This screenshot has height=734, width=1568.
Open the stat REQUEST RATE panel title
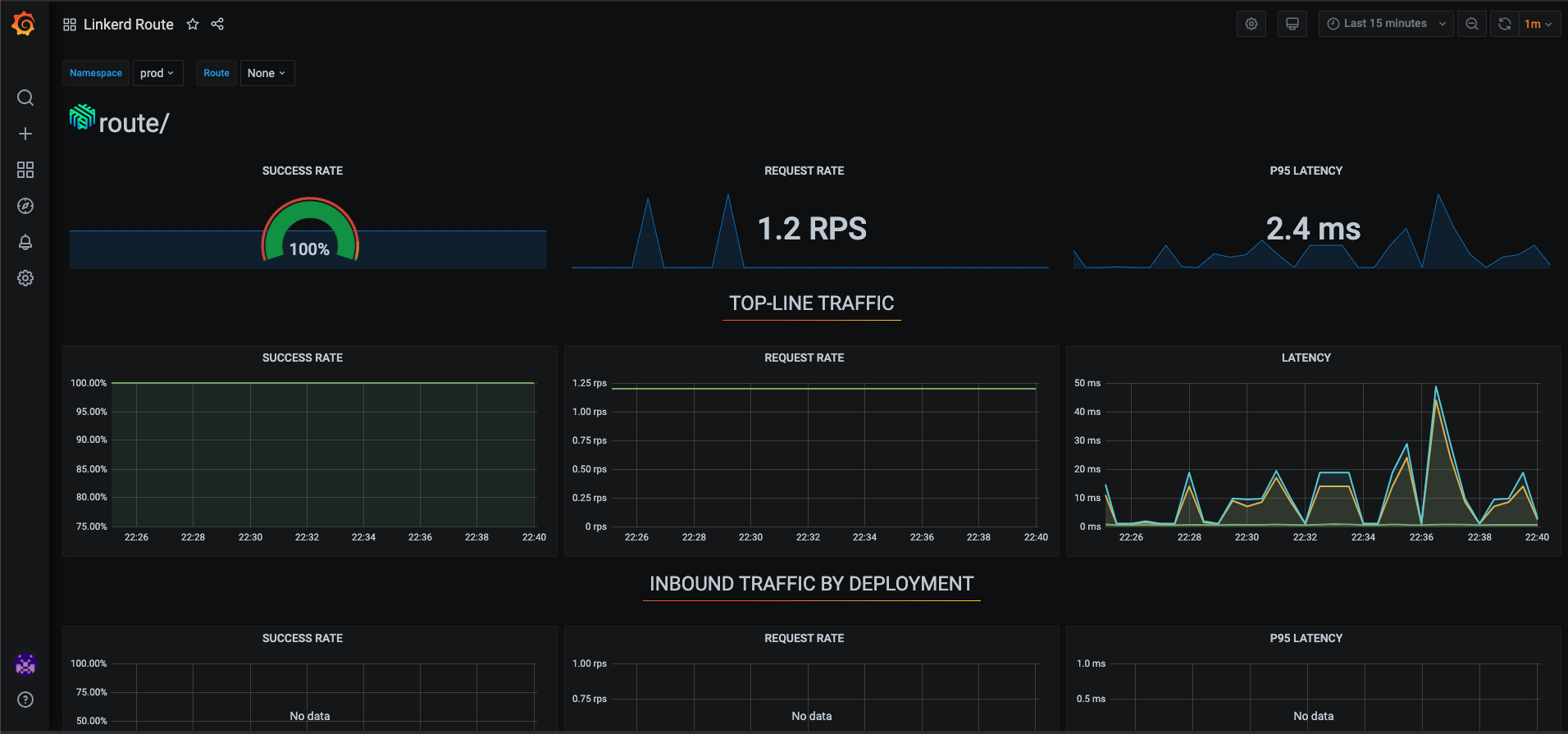click(x=805, y=171)
